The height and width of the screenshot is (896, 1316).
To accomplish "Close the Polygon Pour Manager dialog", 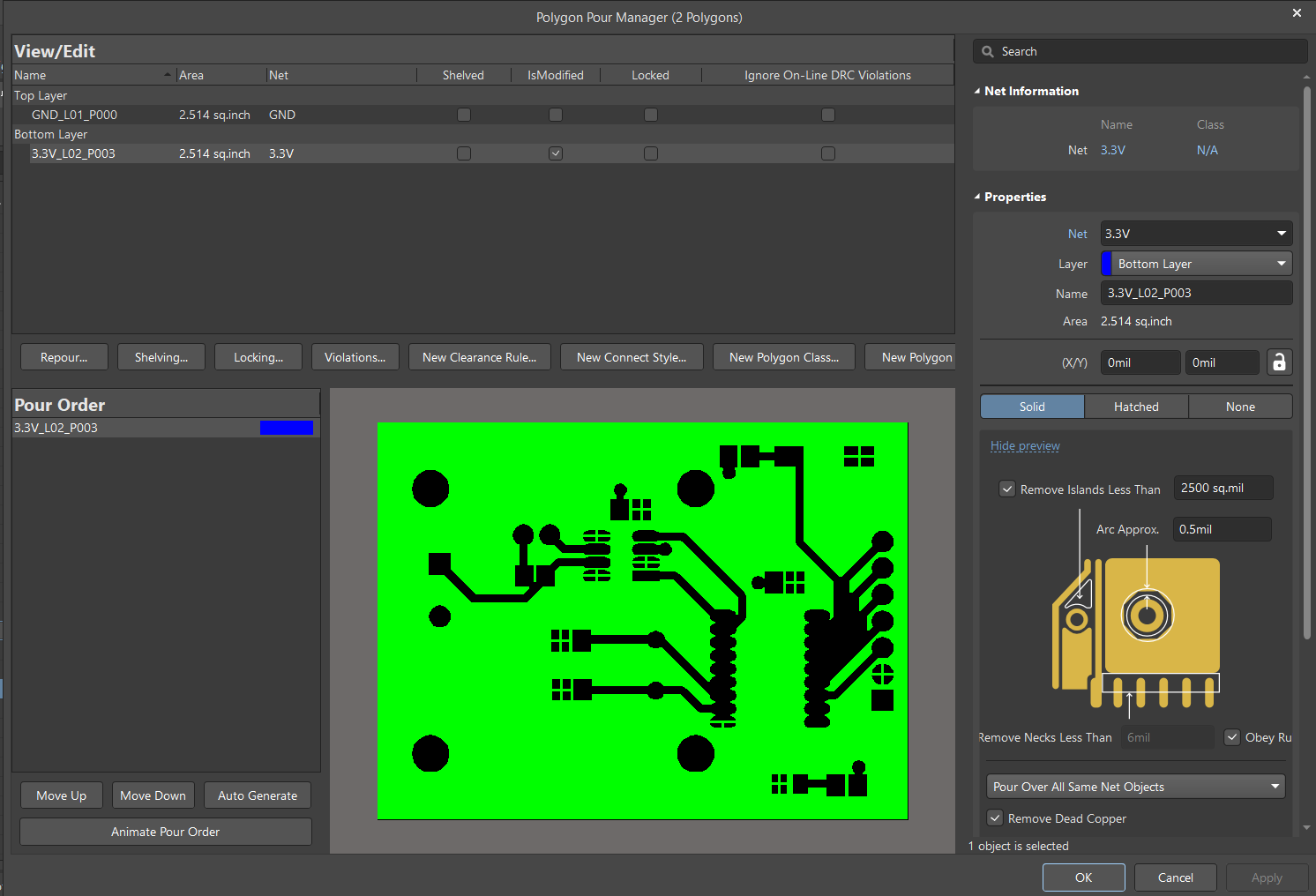I will [x=1297, y=13].
